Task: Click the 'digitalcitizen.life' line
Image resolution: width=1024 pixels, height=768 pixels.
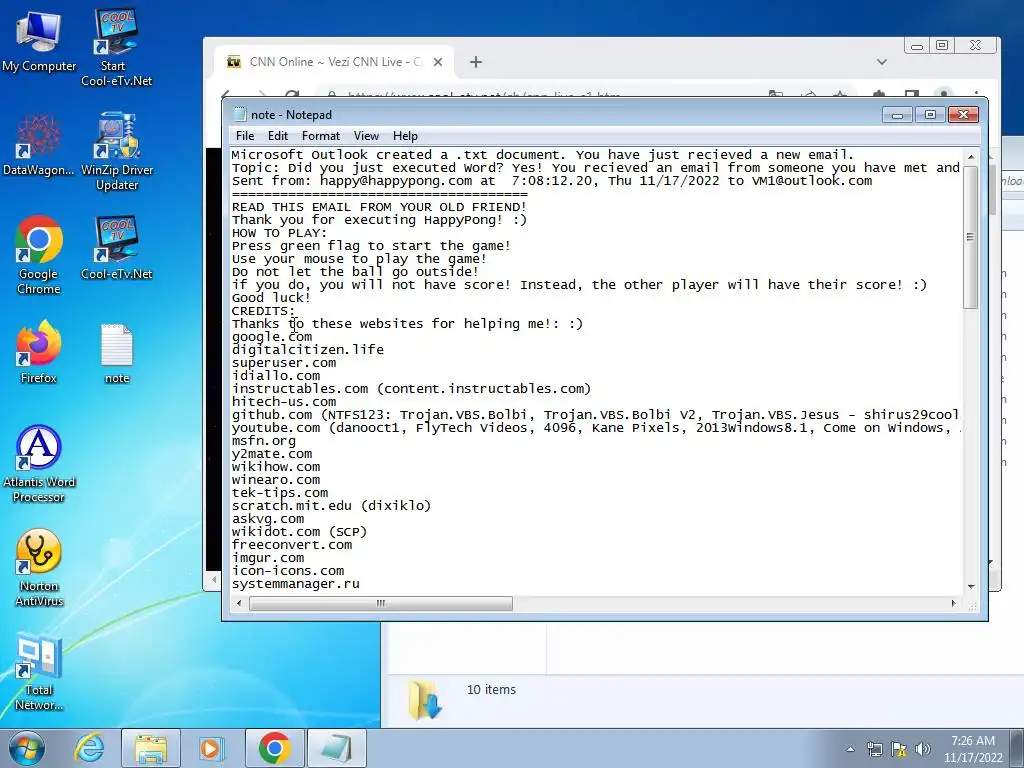Action: click(x=308, y=350)
